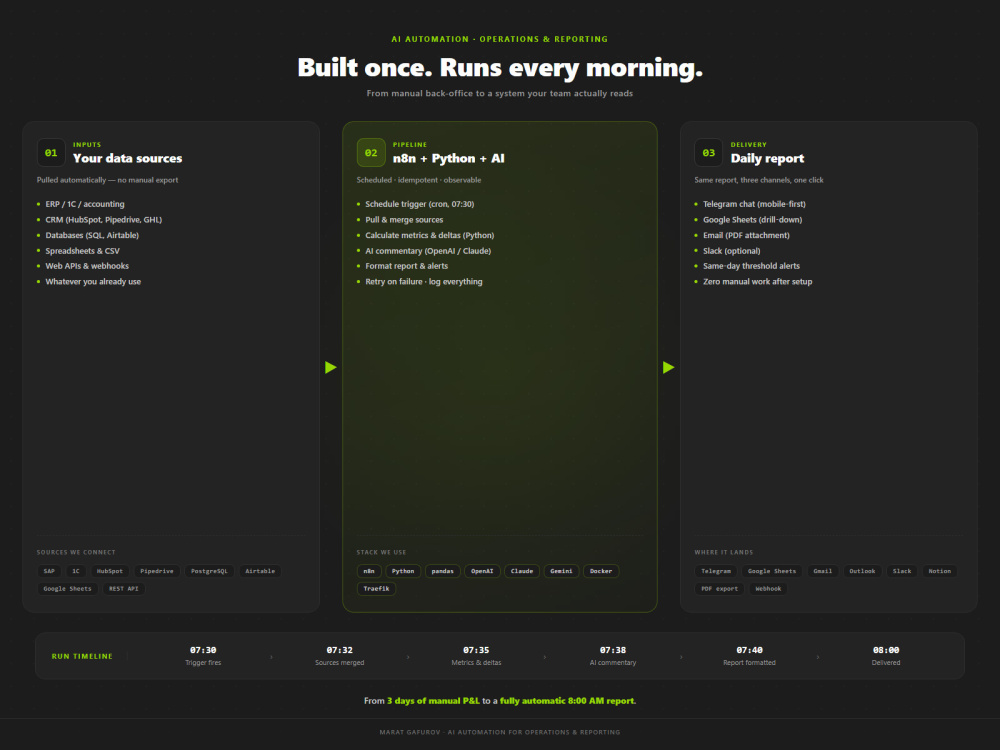Select the SAP source tag
Viewport: 1000px width, 750px height.
pyautogui.click(x=49, y=571)
